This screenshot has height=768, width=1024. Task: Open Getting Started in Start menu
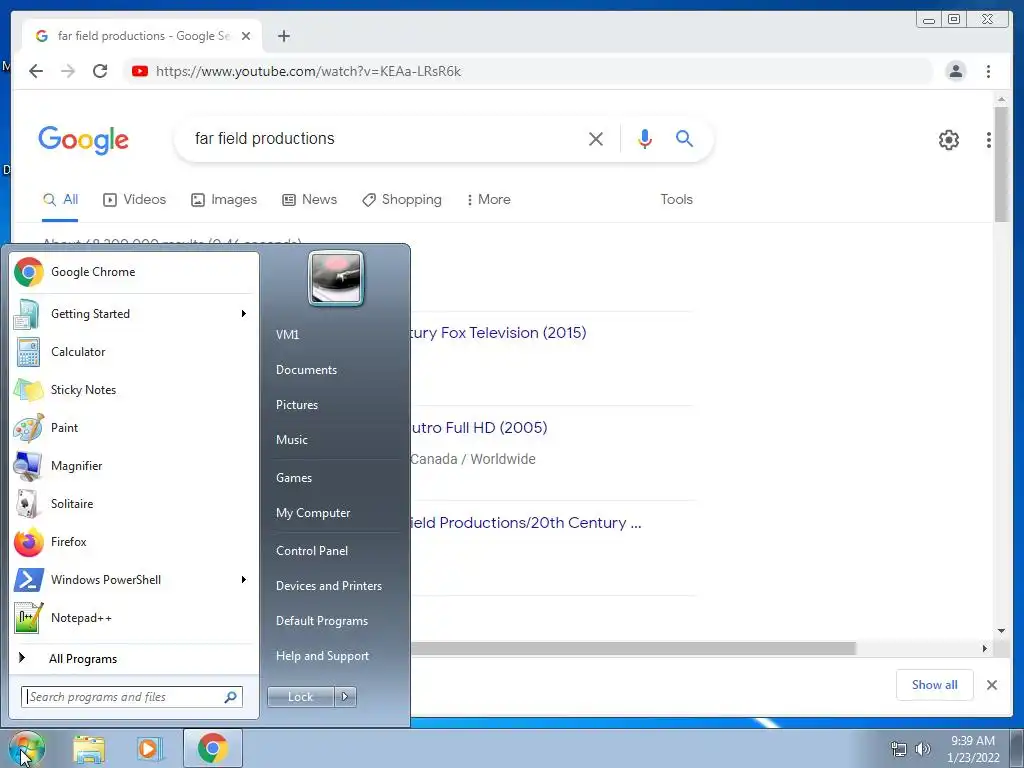133,313
